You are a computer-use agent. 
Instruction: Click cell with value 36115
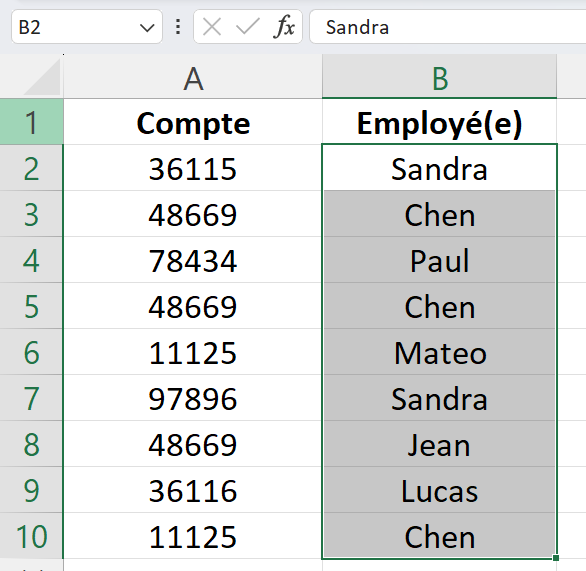(193, 168)
